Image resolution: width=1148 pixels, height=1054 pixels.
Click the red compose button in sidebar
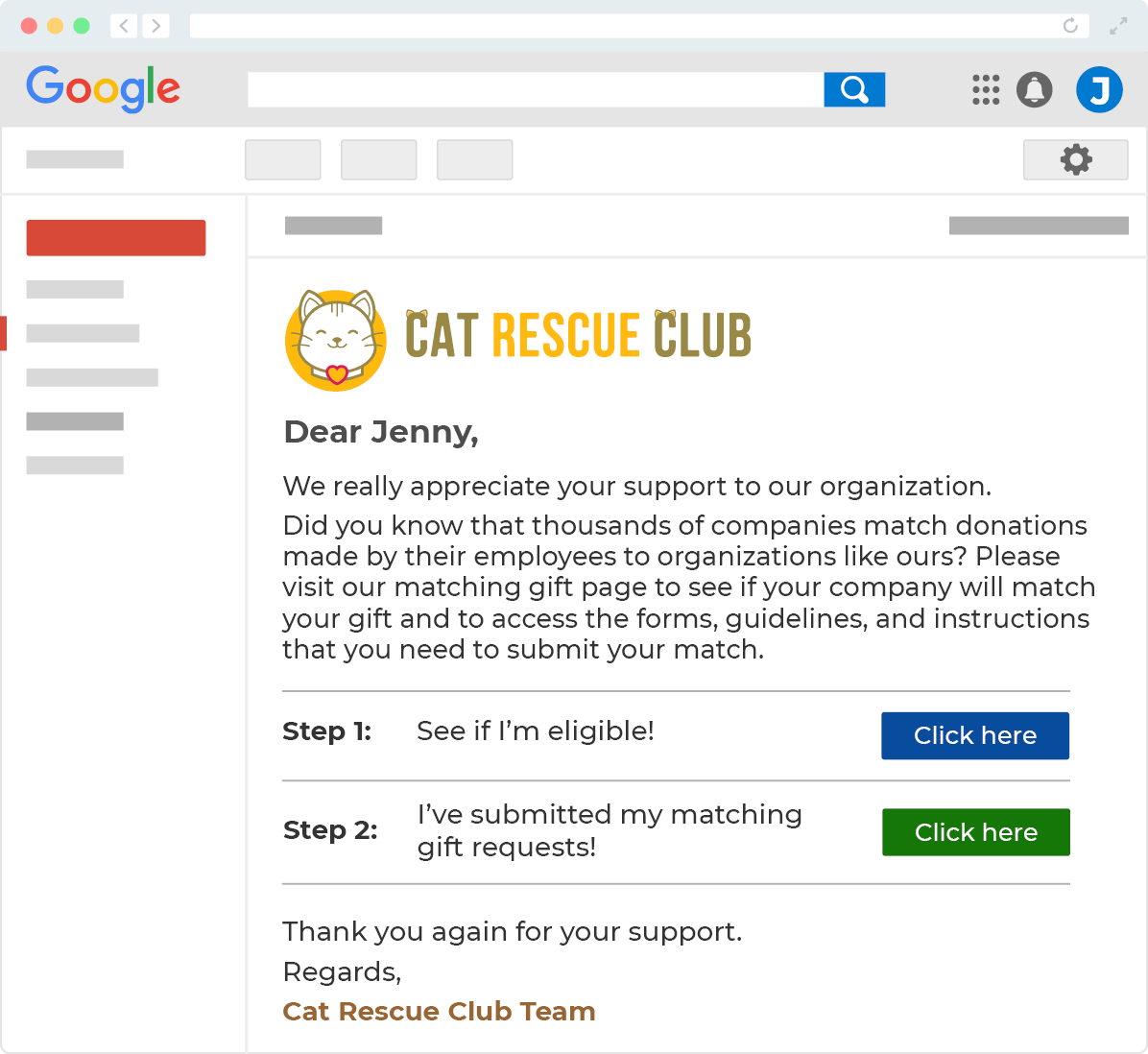pos(116,238)
